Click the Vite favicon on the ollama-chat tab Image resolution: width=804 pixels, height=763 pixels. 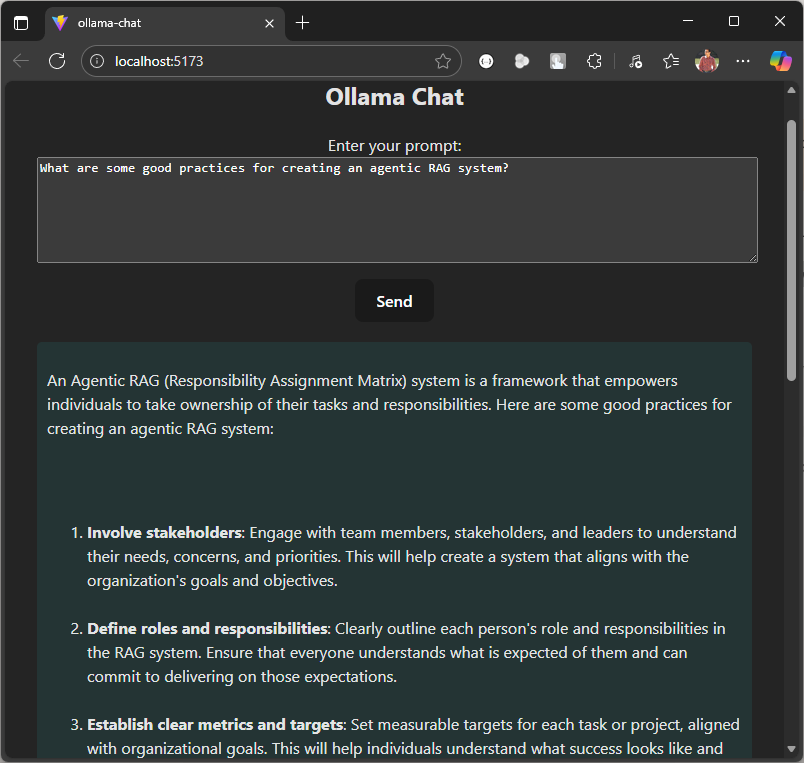pos(58,20)
